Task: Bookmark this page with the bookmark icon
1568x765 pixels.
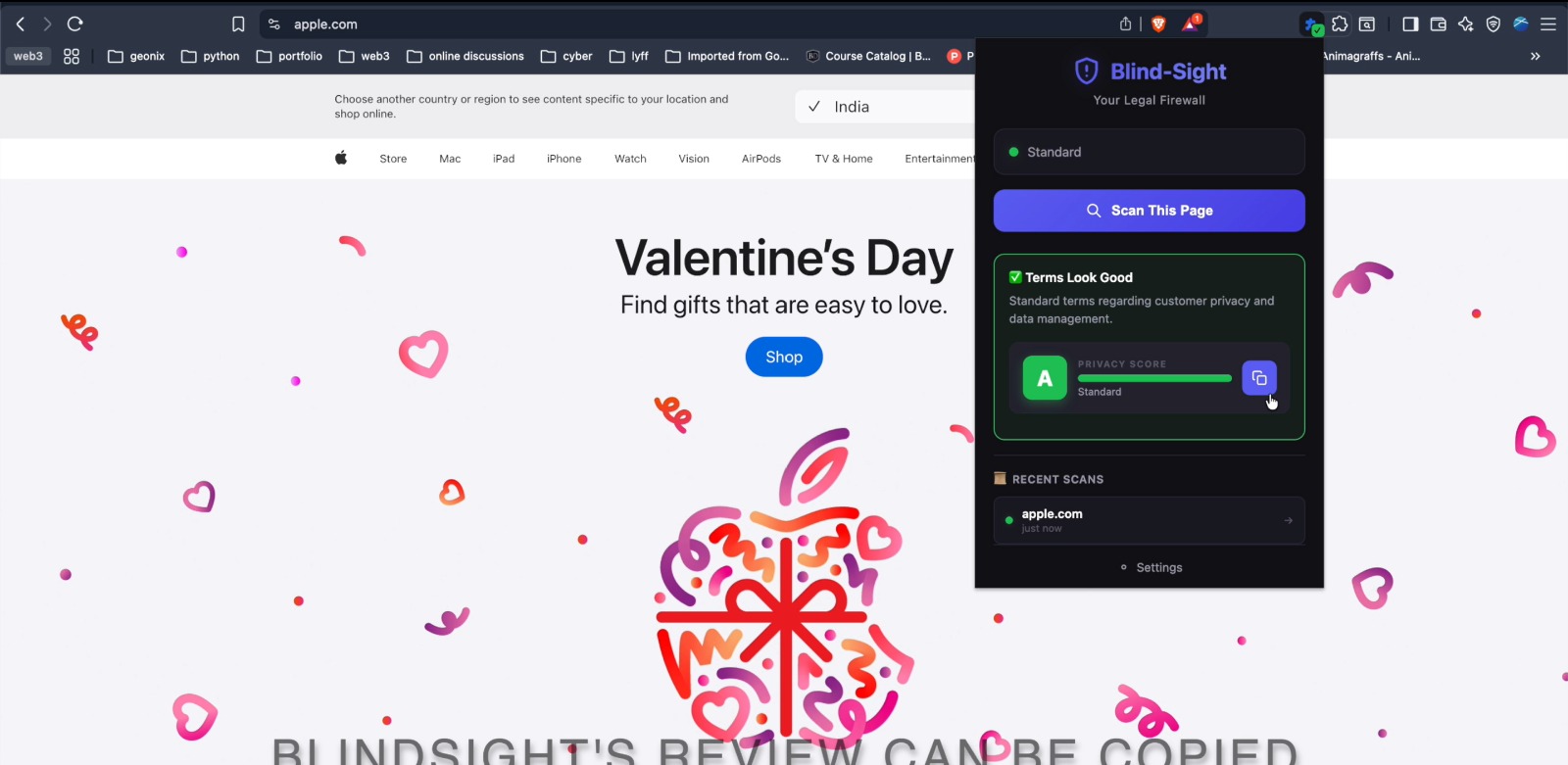Action: 238,24
